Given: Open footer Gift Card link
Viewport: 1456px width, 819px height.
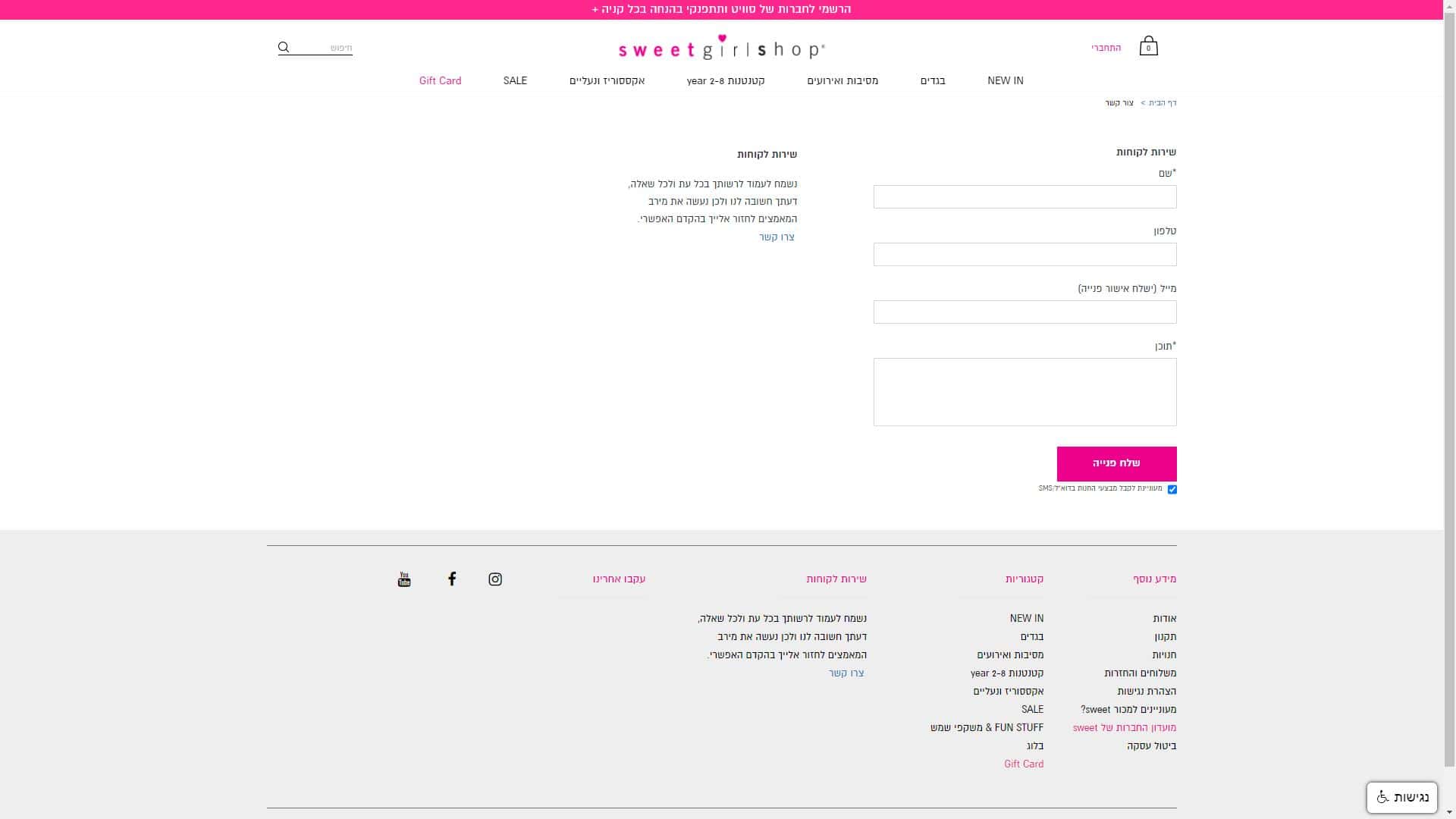Looking at the screenshot, I should pyautogui.click(x=1023, y=764).
